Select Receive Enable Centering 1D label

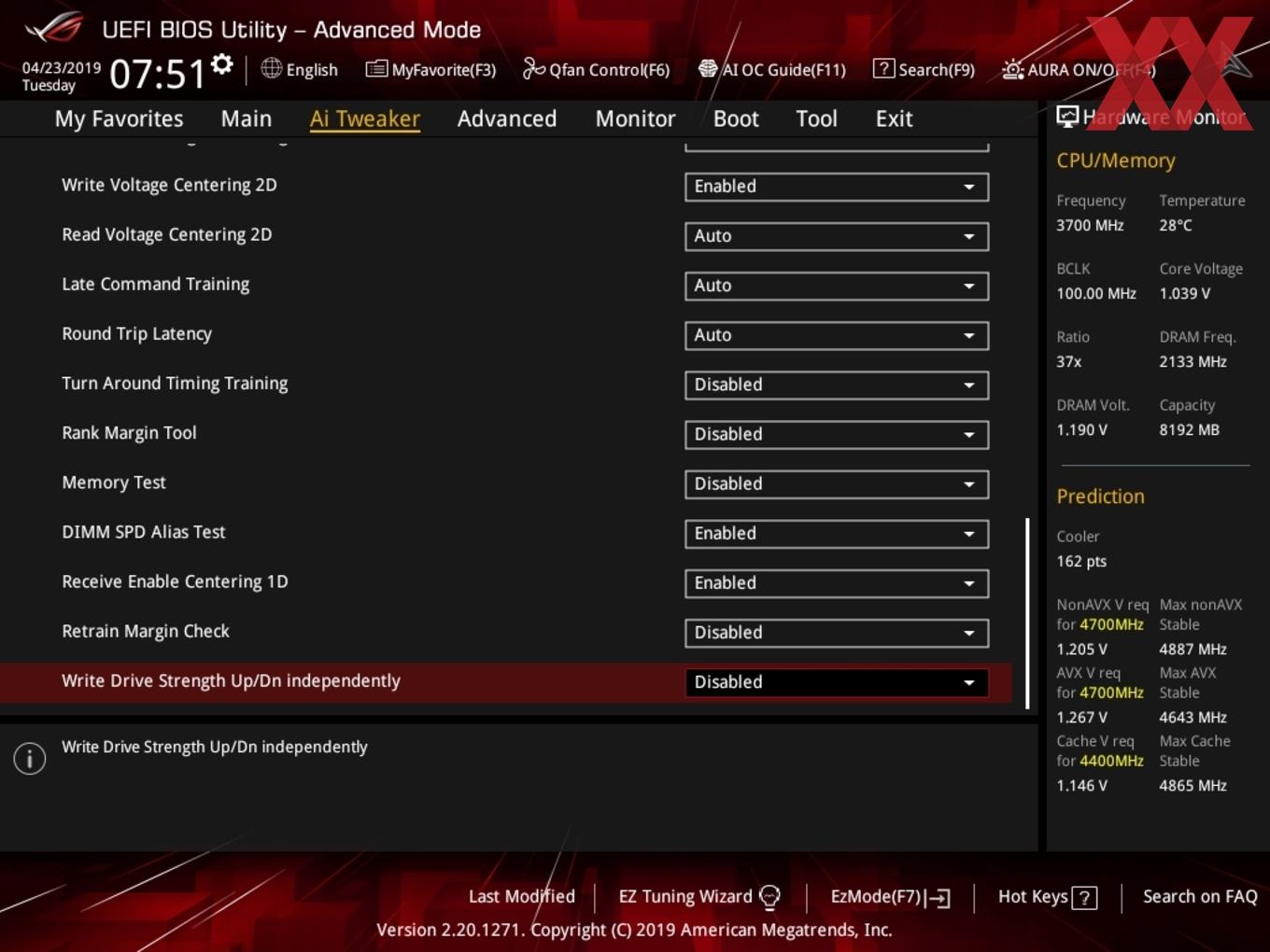click(x=175, y=581)
